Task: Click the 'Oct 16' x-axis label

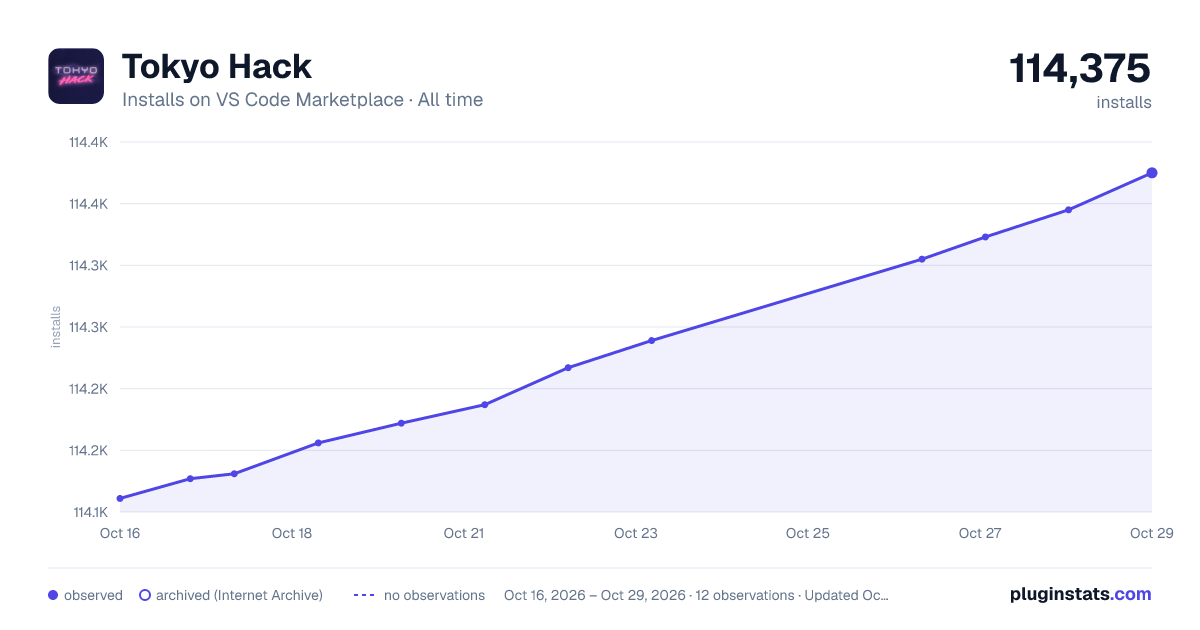Action: 120,533
